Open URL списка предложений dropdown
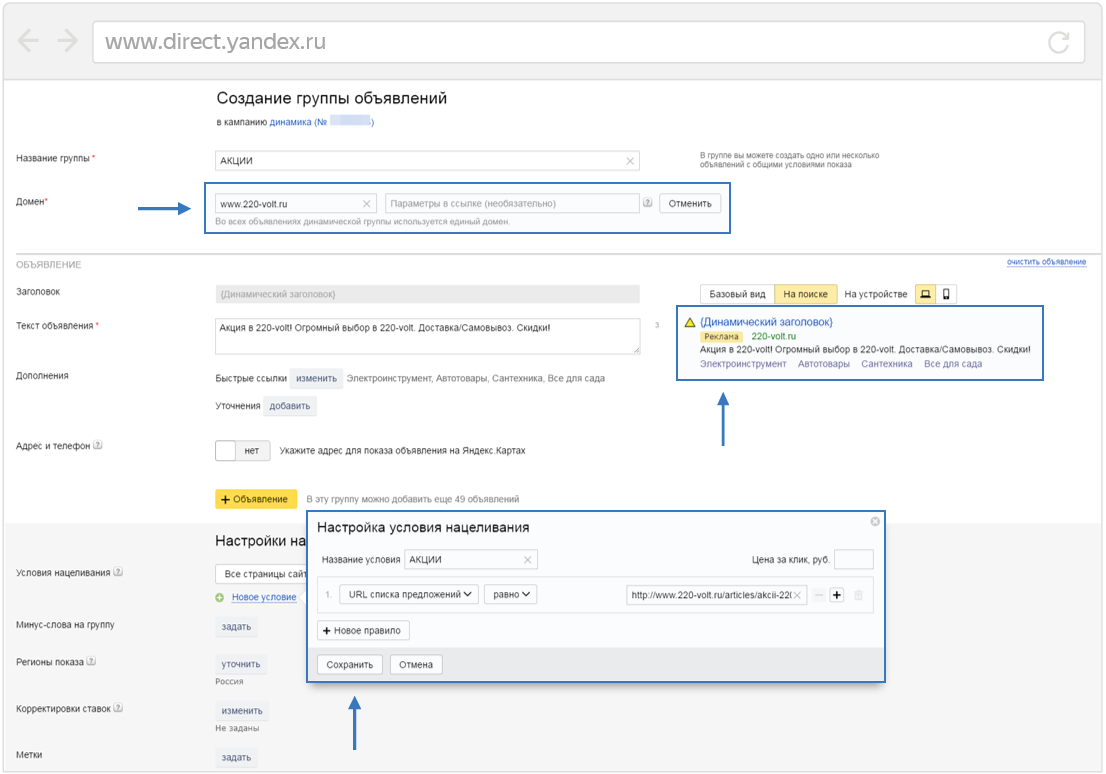 click(x=409, y=595)
